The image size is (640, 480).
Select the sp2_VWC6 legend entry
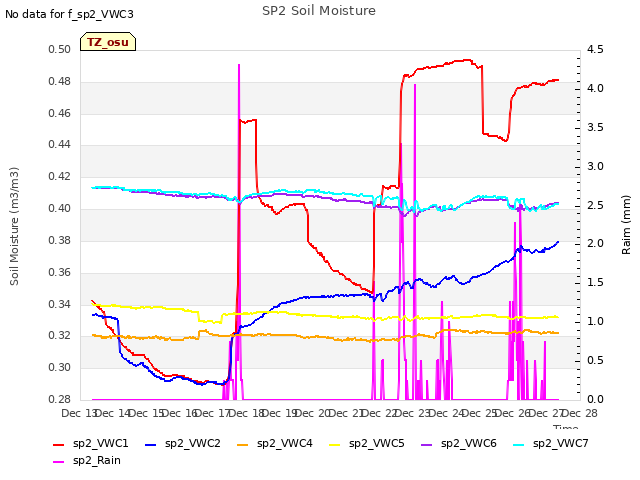click(x=459, y=444)
